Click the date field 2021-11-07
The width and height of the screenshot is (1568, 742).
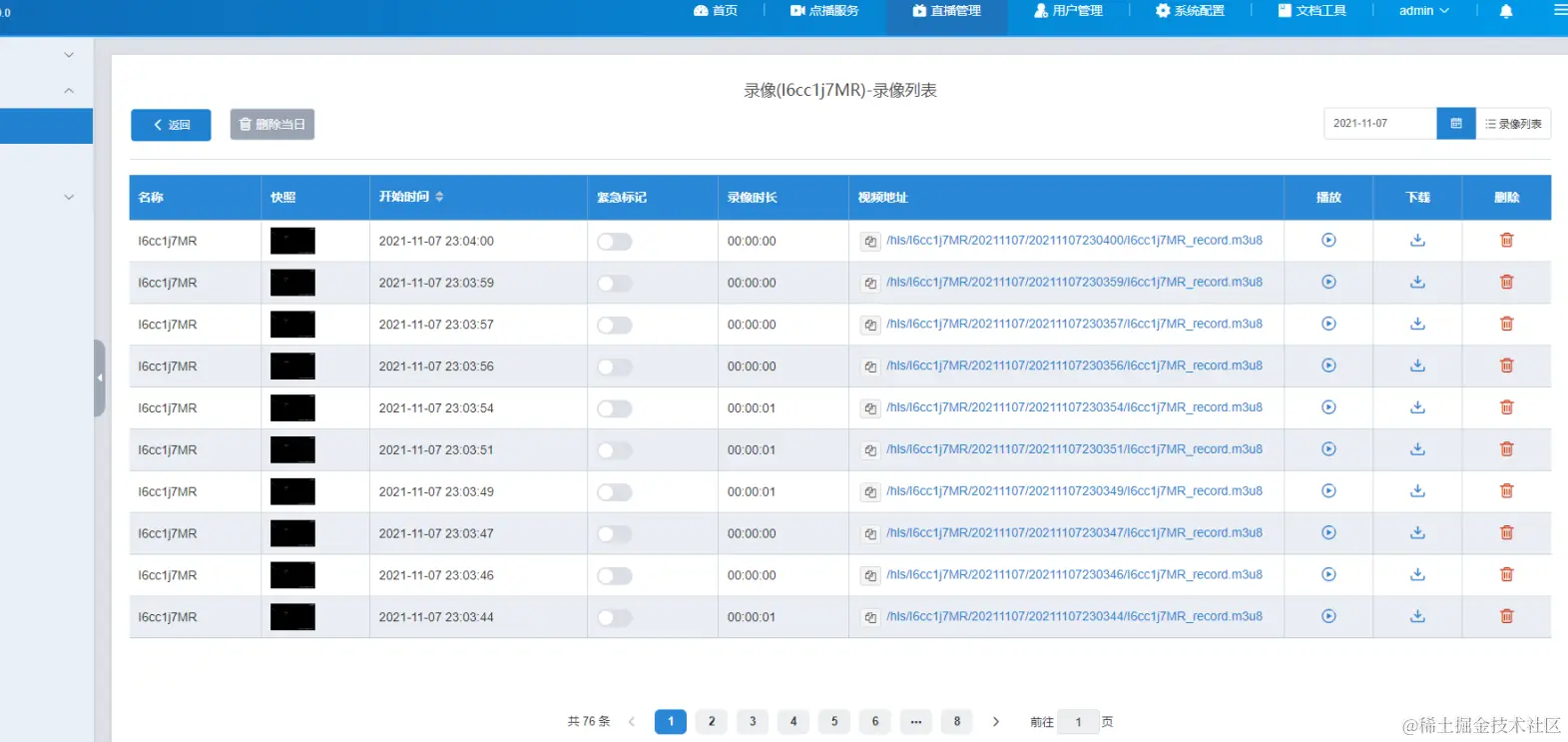(x=1380, y=124)
